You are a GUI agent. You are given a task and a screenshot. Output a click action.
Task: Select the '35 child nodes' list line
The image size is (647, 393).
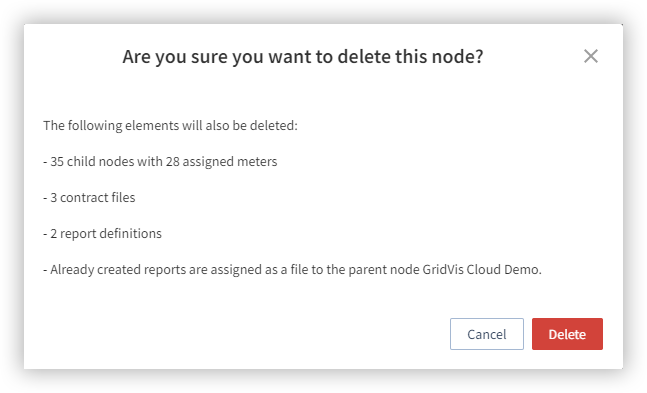[160, 161]
